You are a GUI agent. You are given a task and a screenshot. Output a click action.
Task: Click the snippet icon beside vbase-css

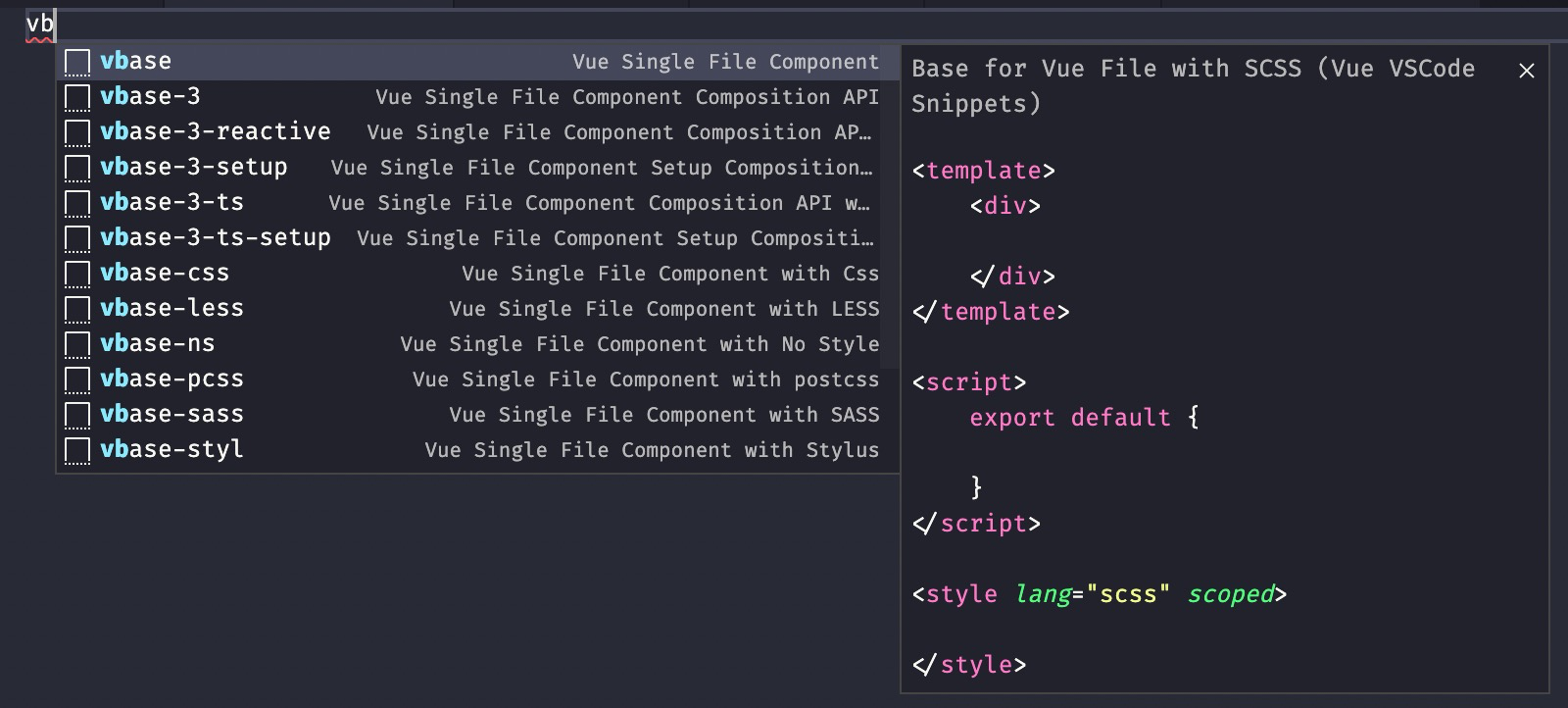coord(77,275)
